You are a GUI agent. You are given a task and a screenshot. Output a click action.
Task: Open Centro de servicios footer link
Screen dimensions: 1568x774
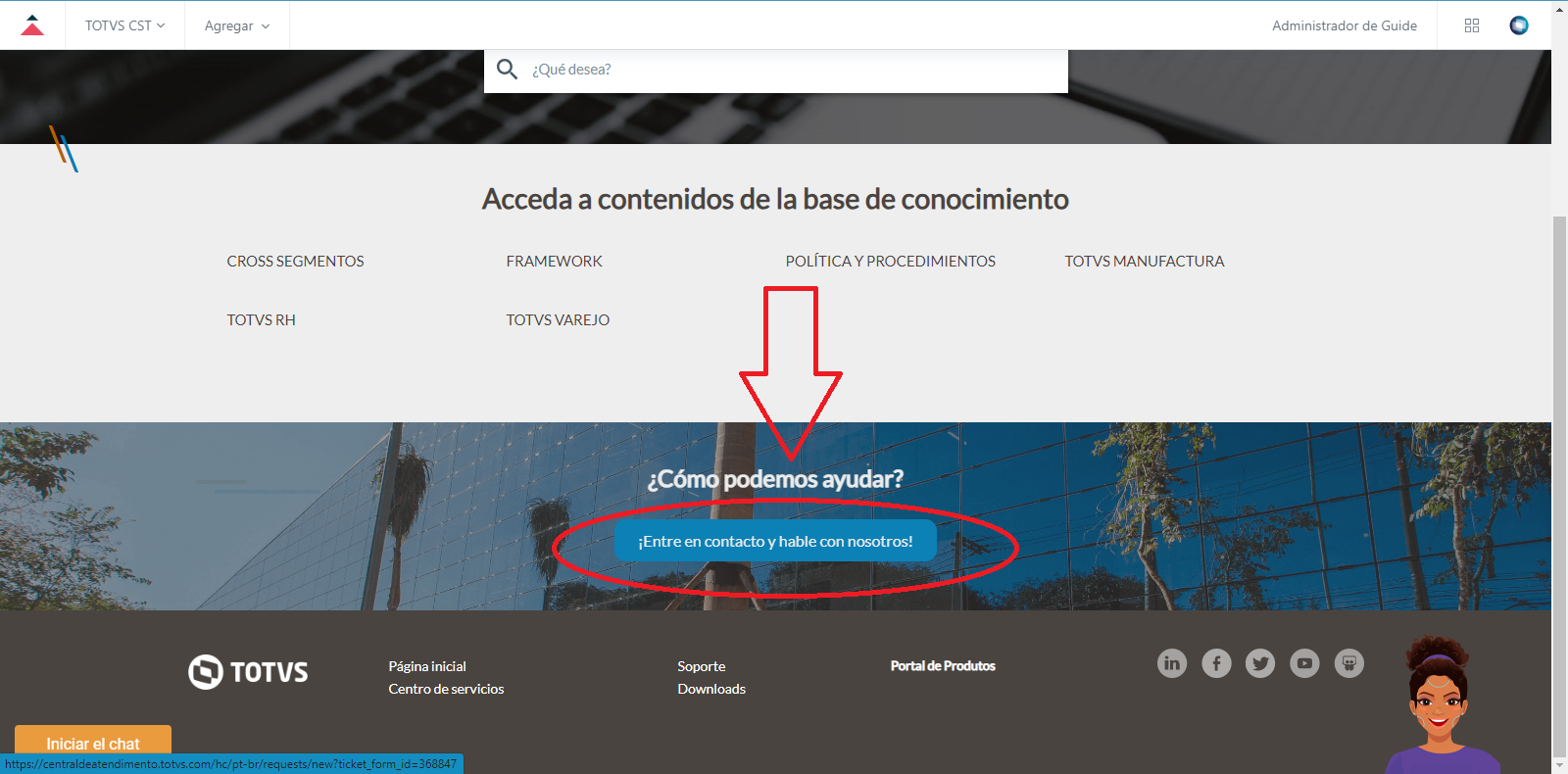coord(446,689)
